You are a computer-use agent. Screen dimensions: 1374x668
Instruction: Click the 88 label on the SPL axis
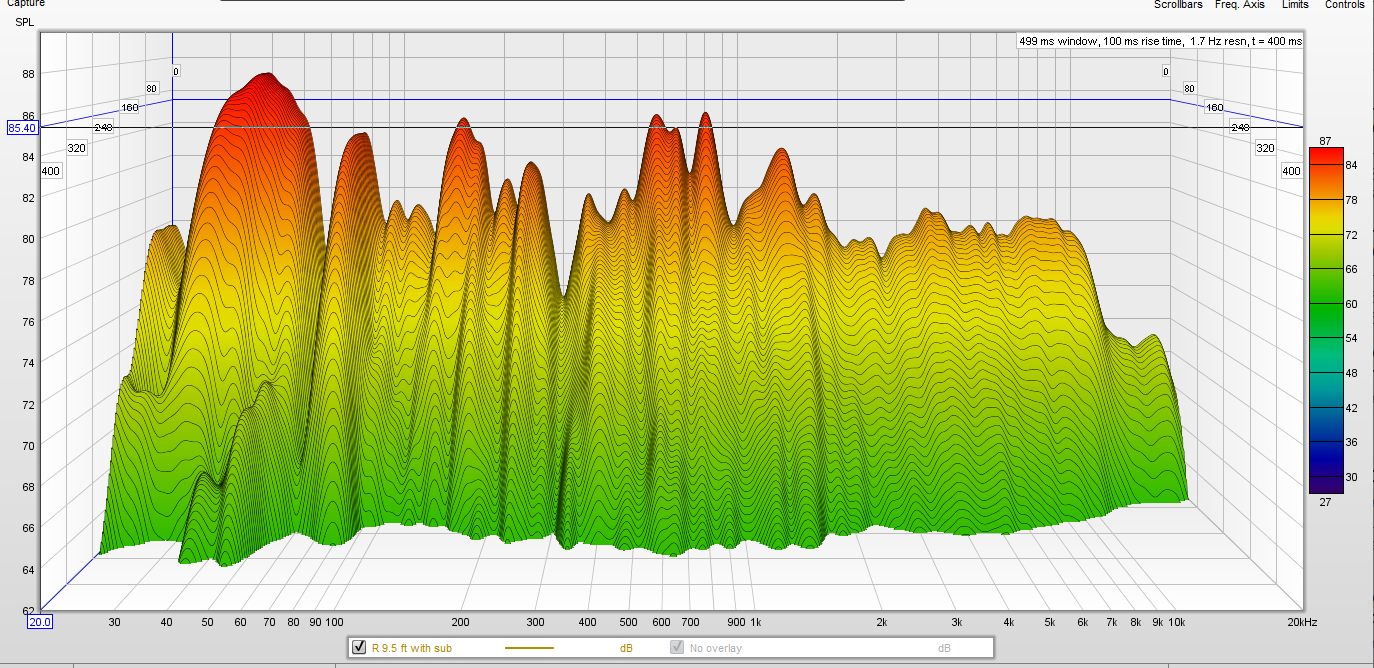point(28,73)
